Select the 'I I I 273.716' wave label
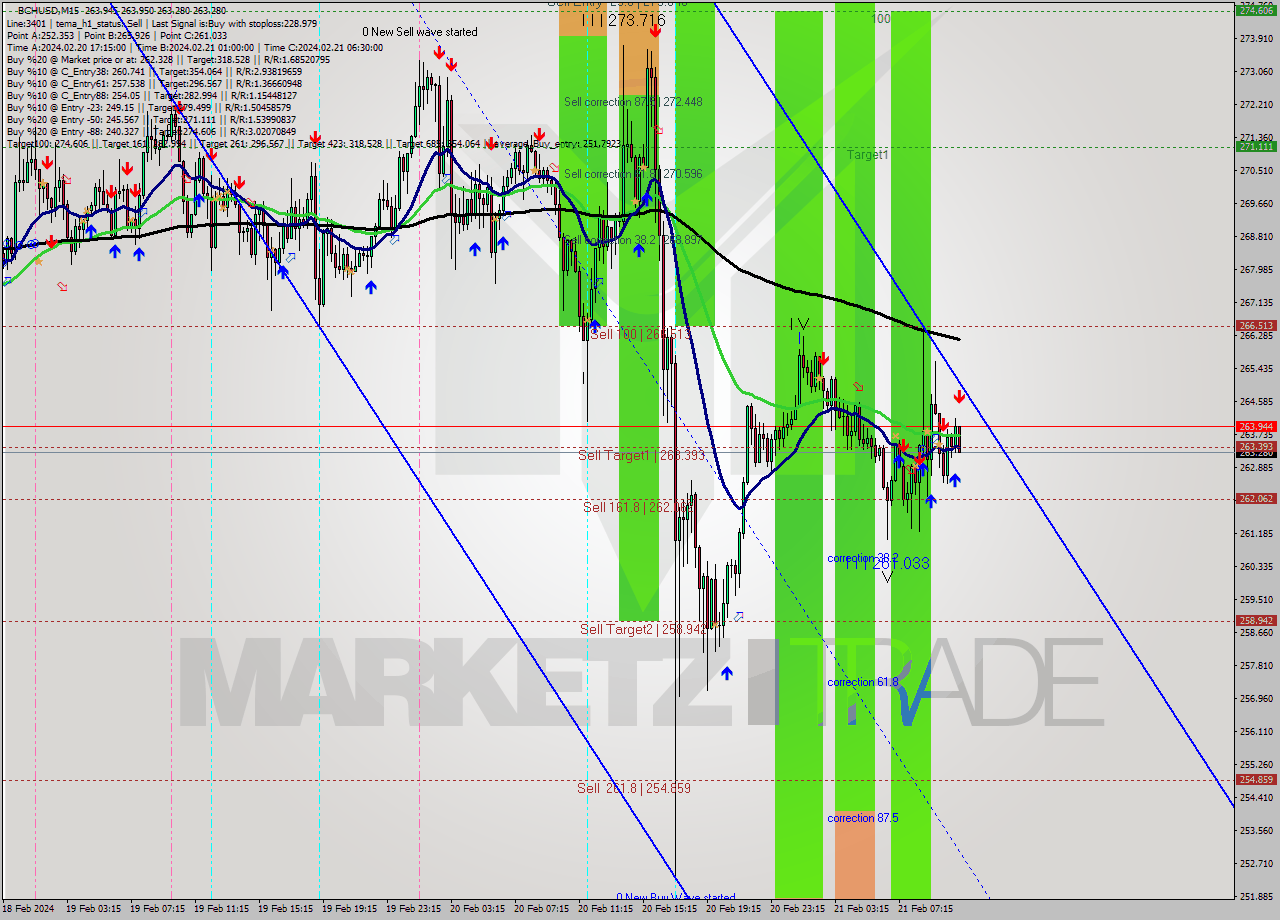This screenshot has width=1280, height=920. tap(623, 20)
